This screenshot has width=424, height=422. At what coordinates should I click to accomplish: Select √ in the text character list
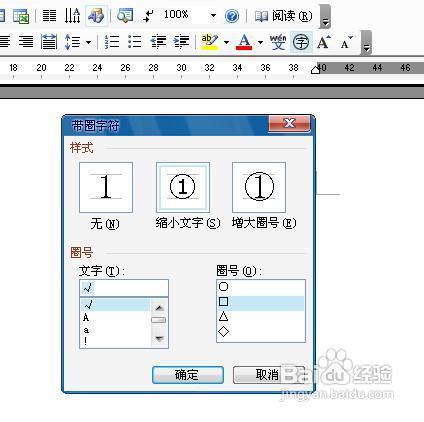coord(115,304)
